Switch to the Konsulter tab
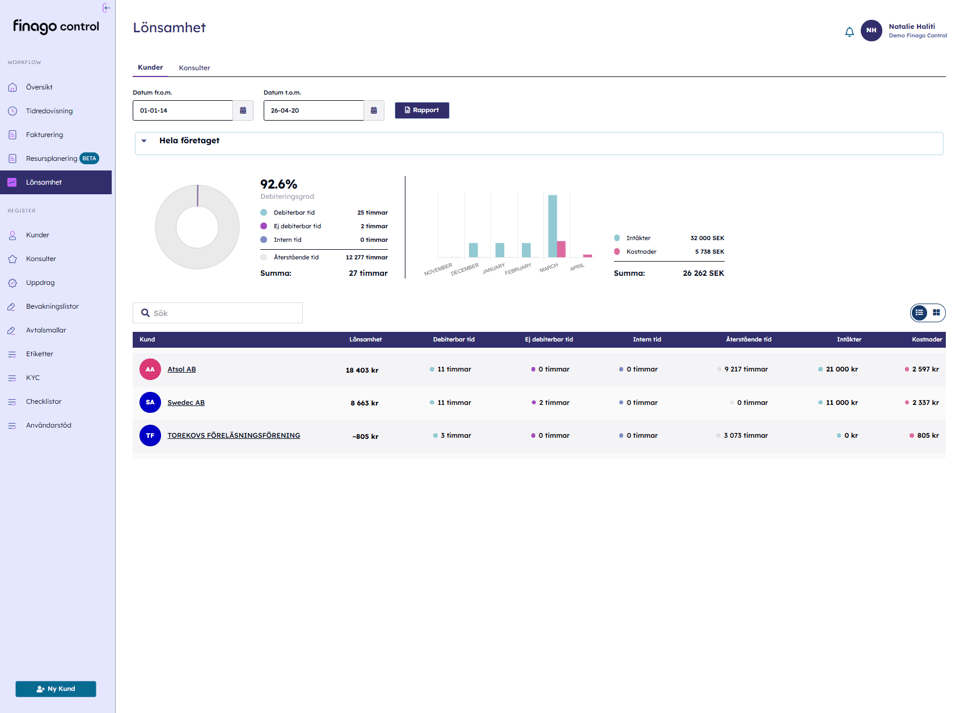Viewport: 960px width, 713px height. (x=194, y=68)
